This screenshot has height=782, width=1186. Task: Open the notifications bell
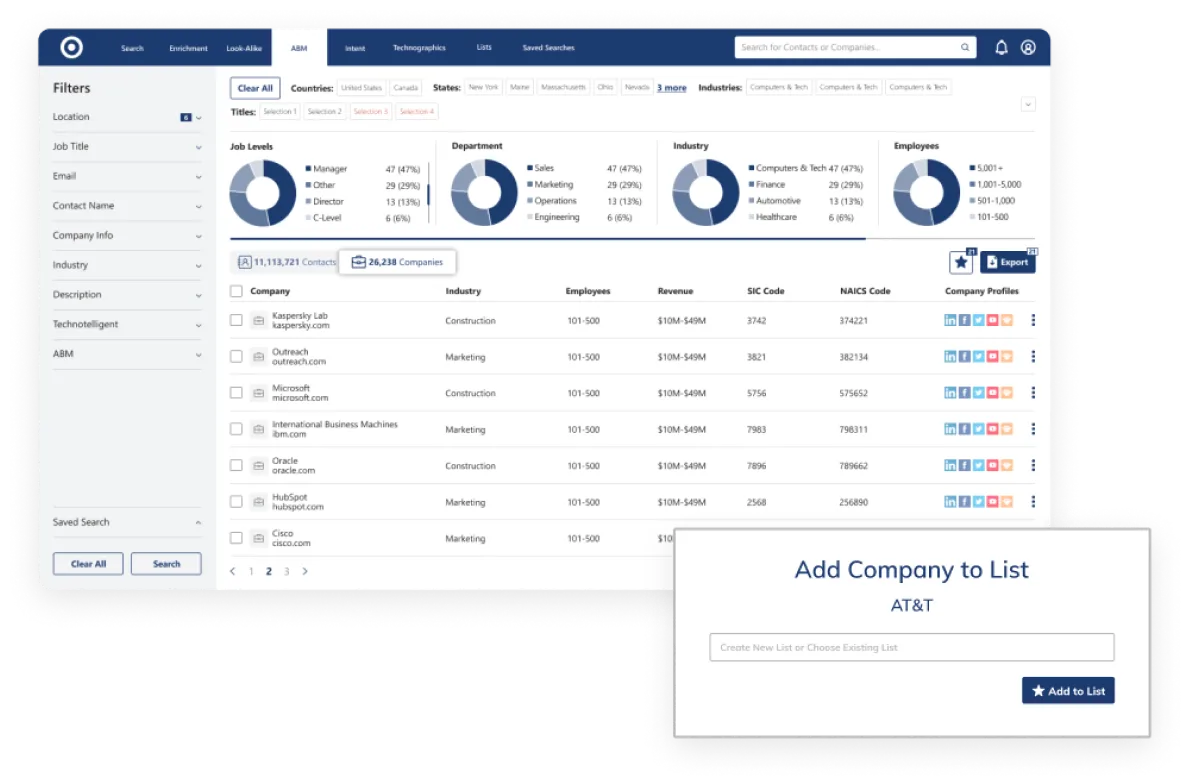click(1001, 48)
